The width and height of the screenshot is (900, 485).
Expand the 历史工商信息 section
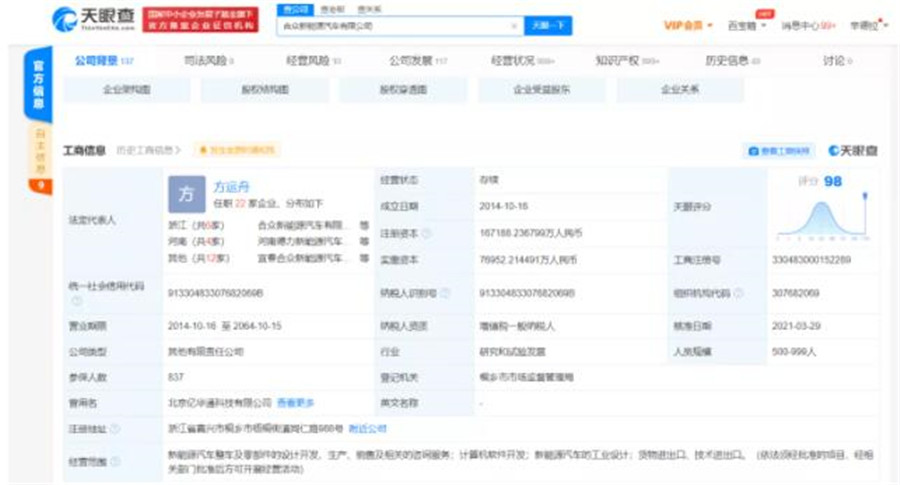[x=148, y=151]
